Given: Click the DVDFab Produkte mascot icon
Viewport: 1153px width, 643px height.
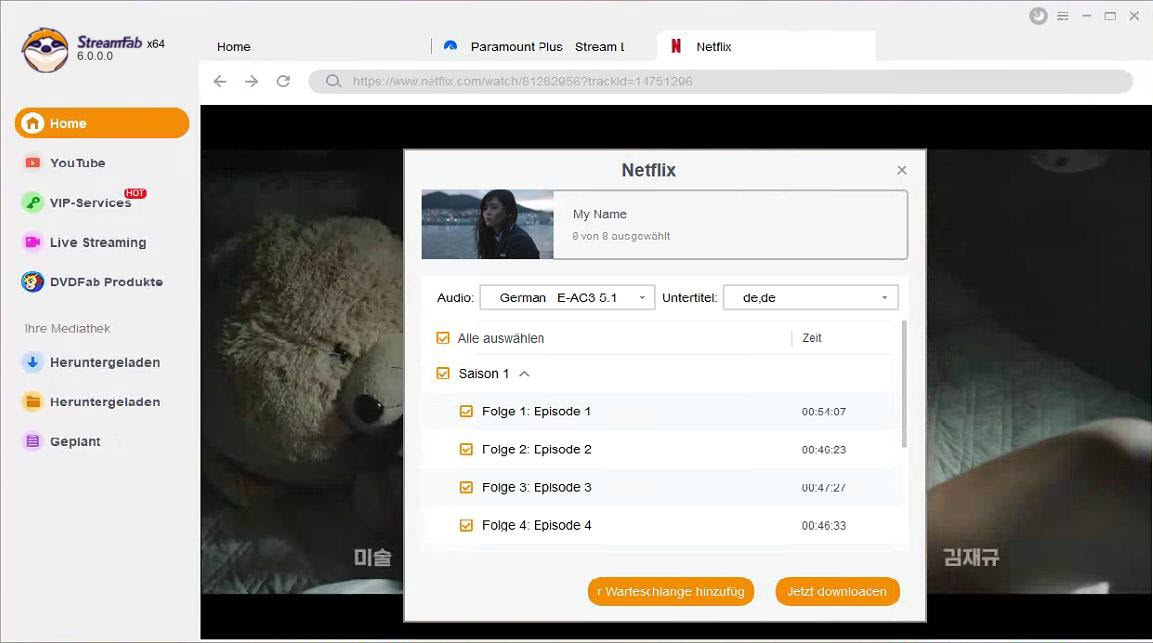Looking at the screenshot, I should click(x=32, y=282).
